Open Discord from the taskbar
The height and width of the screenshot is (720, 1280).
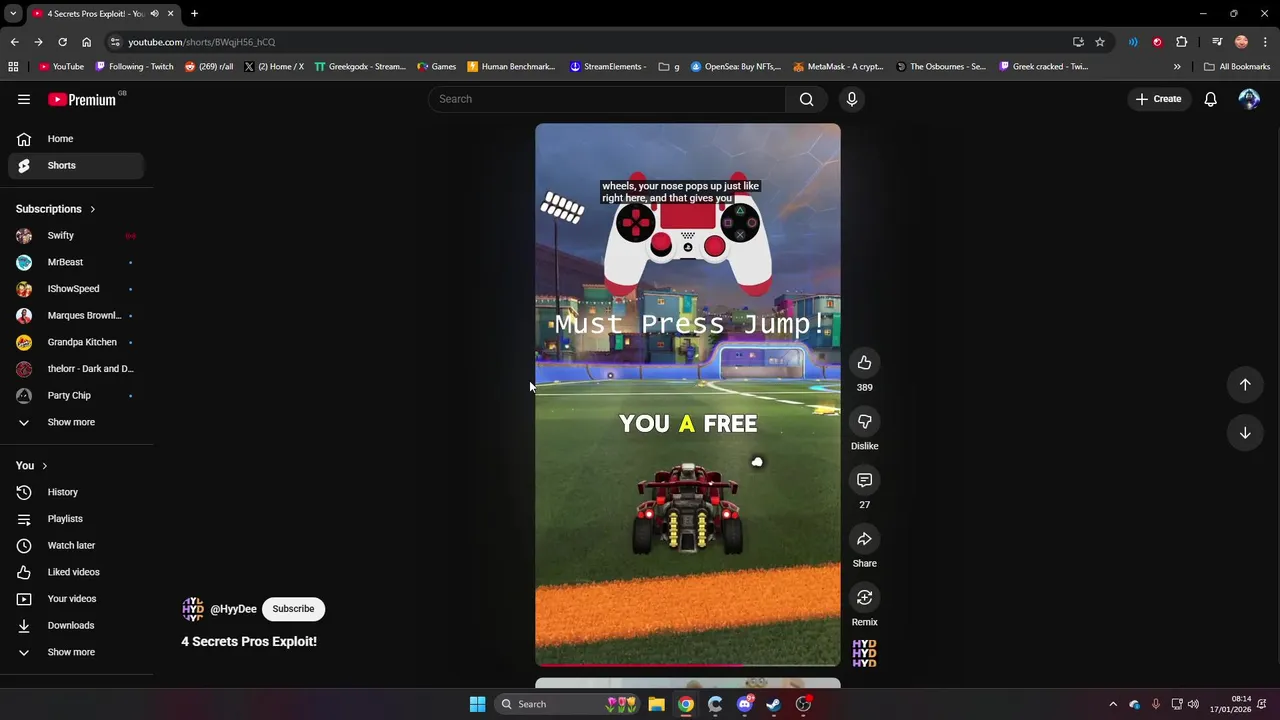click(x=744, y=704)
